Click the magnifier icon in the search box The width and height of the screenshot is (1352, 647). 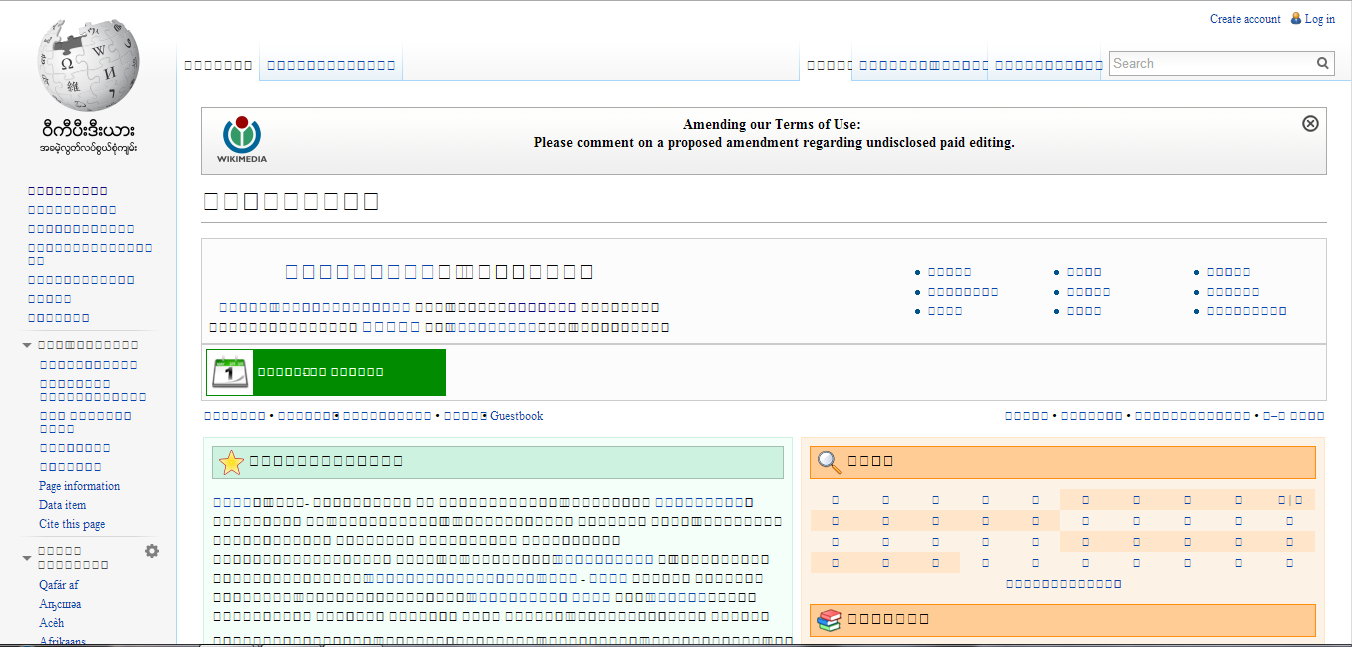1323,63
